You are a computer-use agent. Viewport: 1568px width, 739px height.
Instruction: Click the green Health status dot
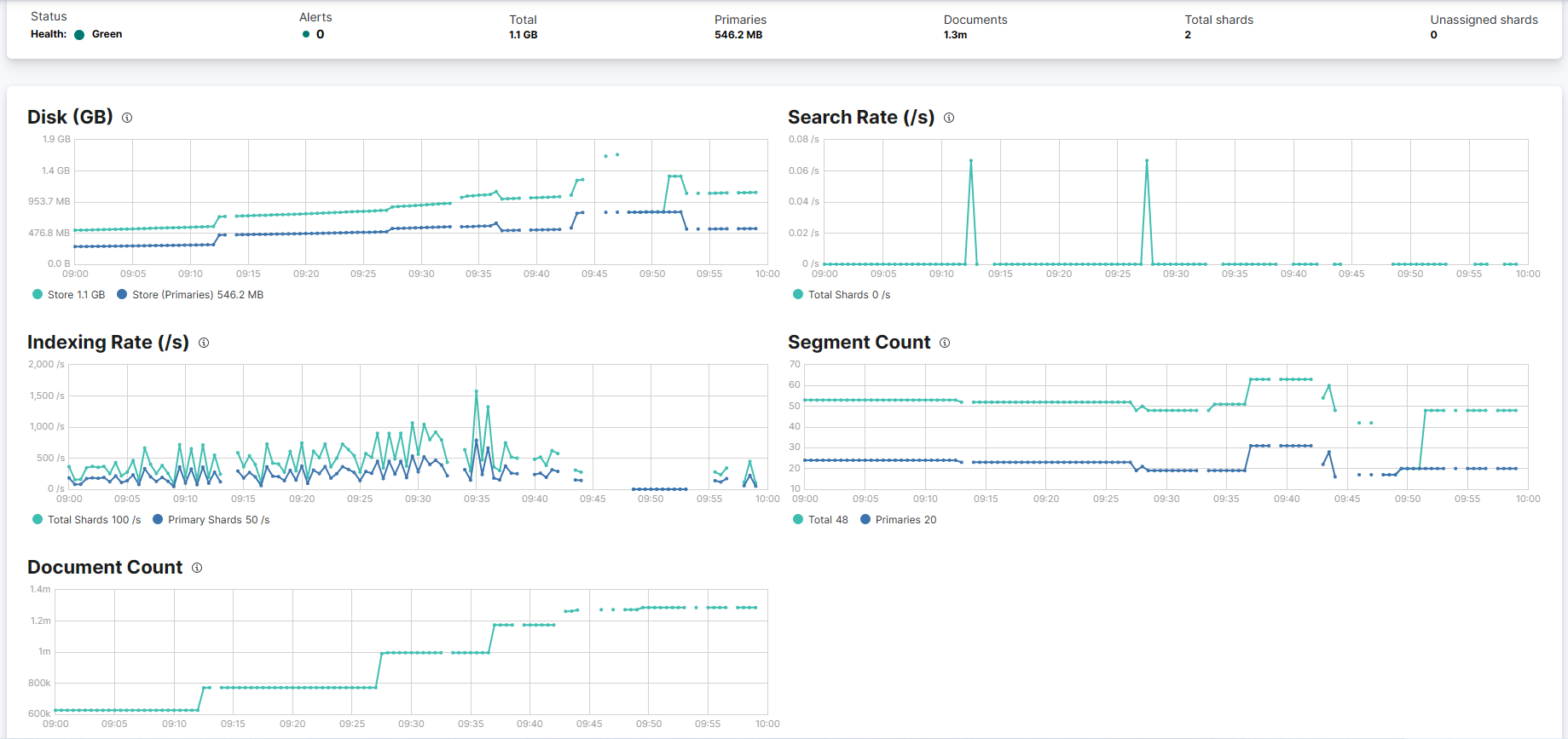click(79, 35)
